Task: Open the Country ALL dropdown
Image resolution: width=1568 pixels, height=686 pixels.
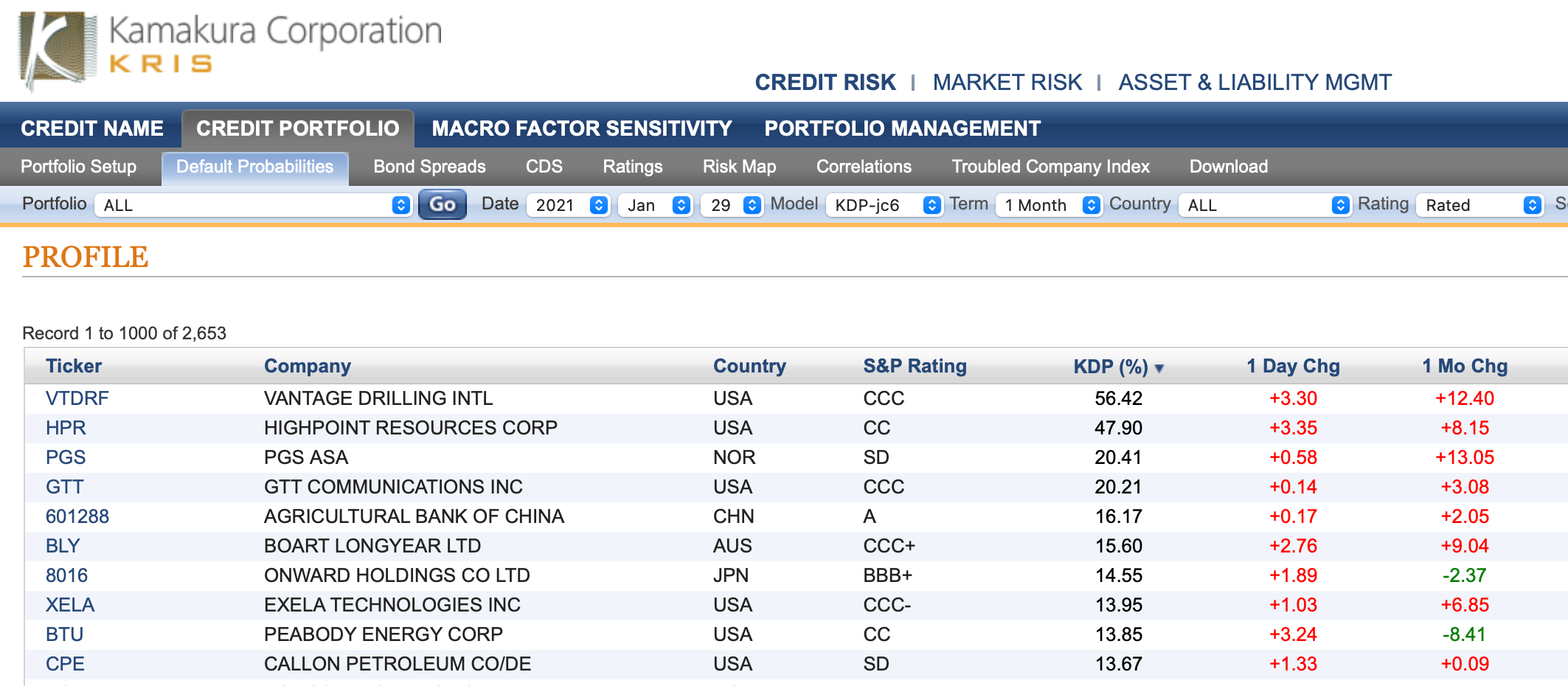Action: [1264, 205]
